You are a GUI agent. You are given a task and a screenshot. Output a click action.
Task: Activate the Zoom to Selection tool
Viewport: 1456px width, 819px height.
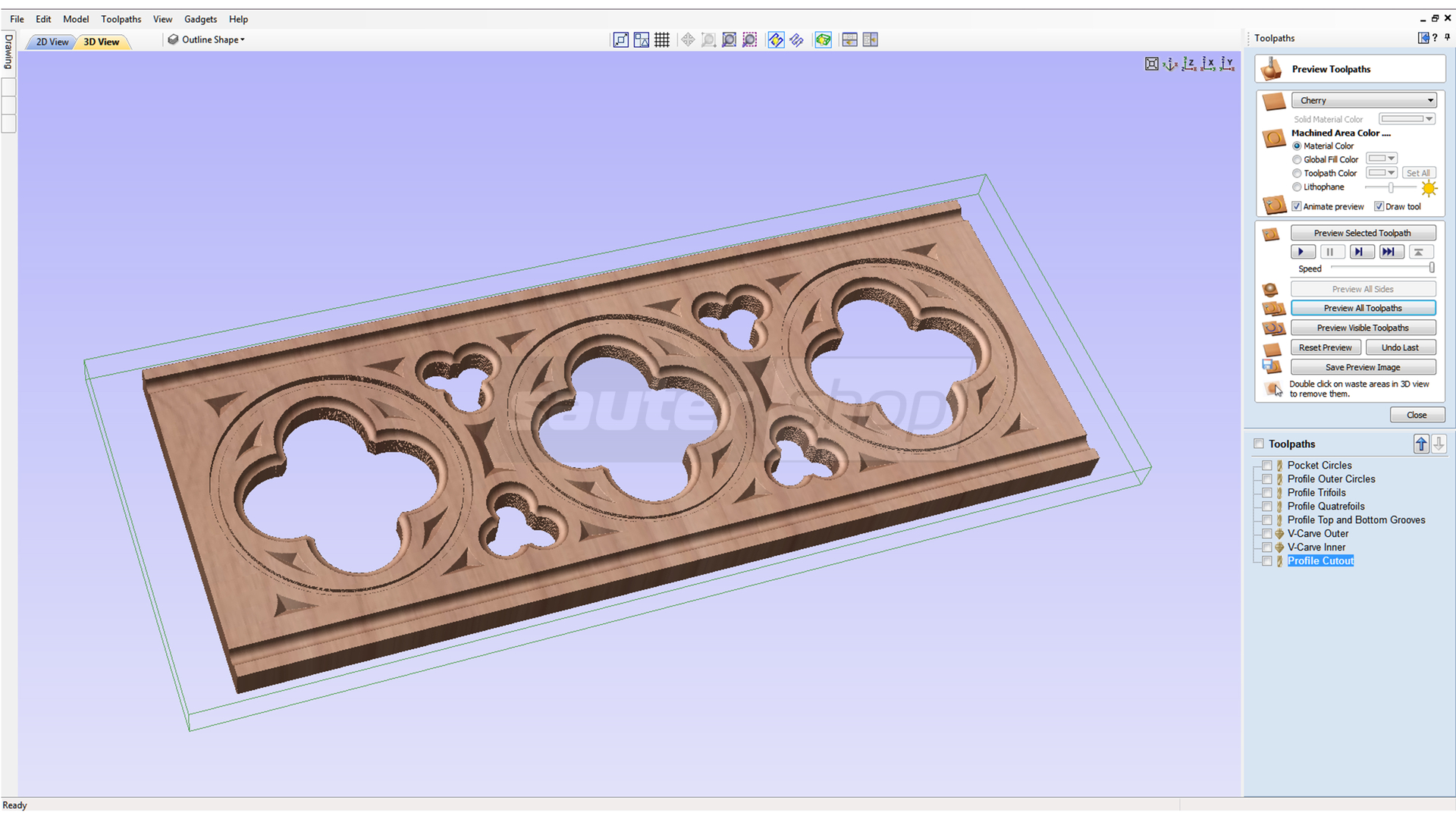[x=749, y=39]
